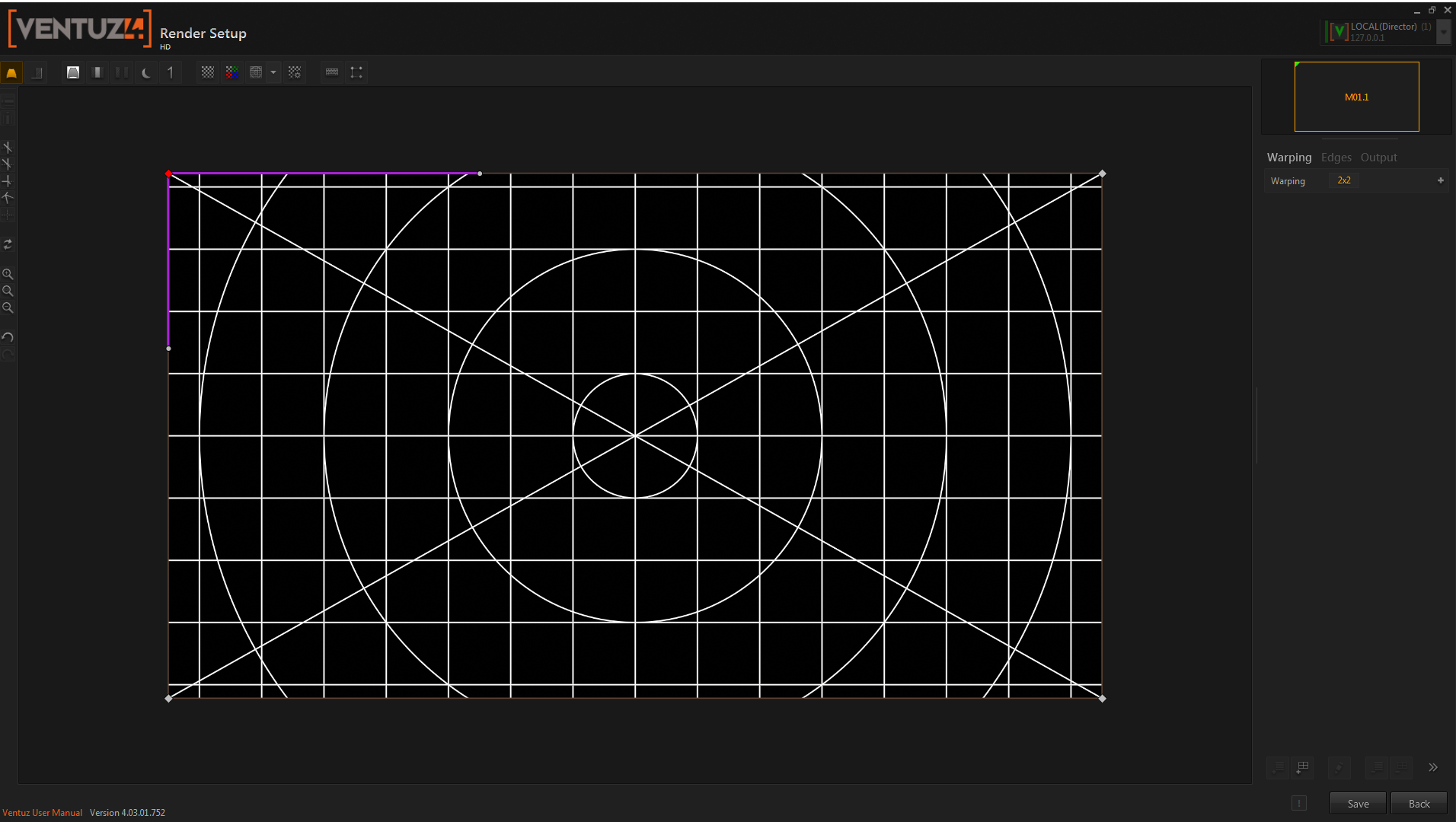Click the crescent moon toolbar icon

coord(146,72)
